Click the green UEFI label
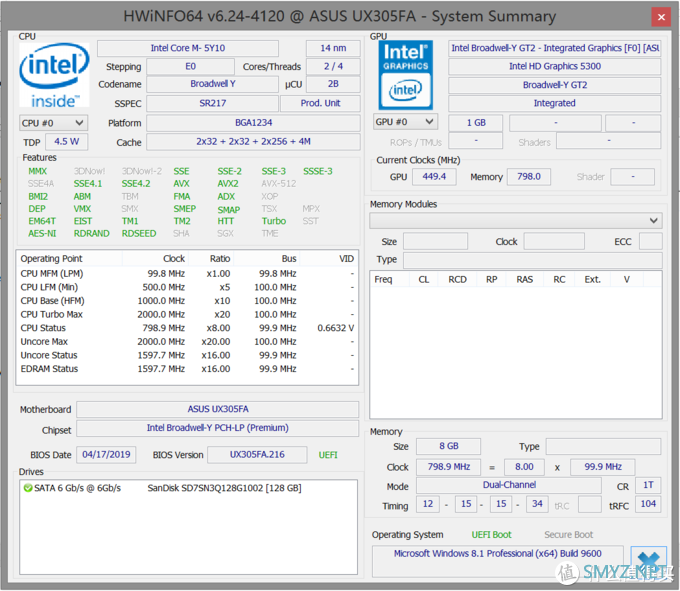The height and width of the screenshot is (591, 680). click(328, 455)
